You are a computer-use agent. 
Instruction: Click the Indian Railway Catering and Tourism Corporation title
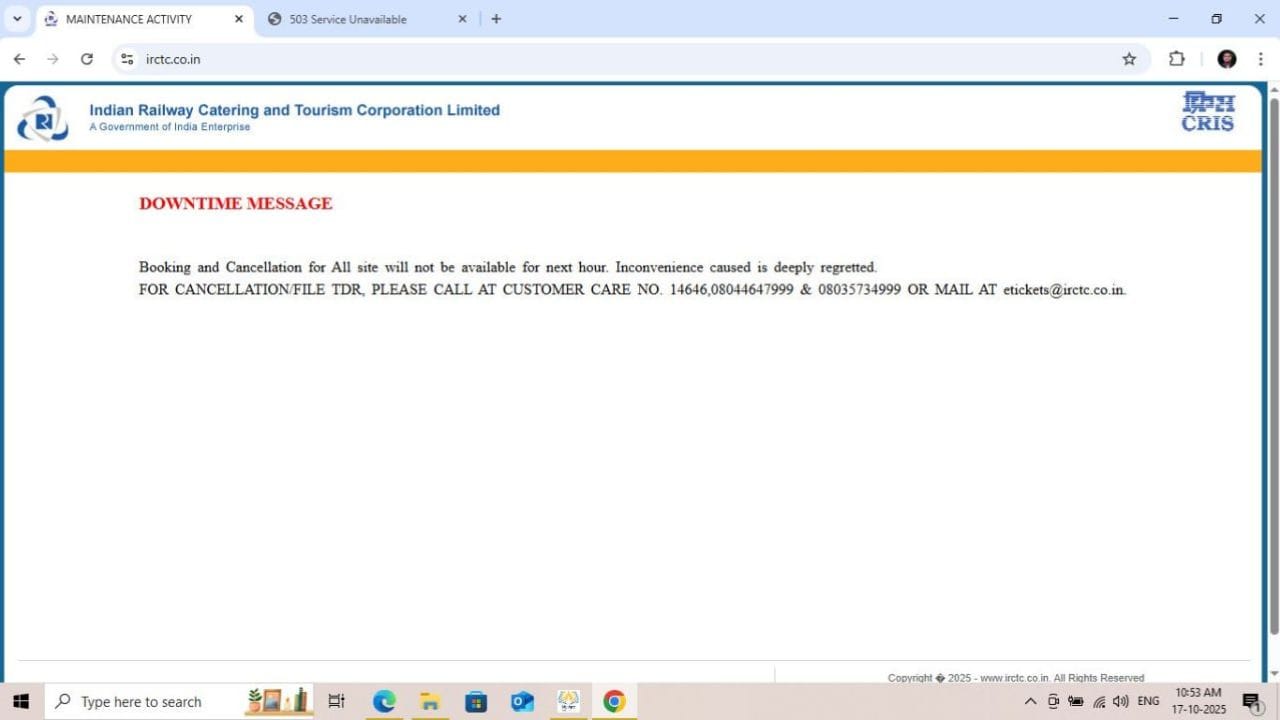(x=295, y=110)
